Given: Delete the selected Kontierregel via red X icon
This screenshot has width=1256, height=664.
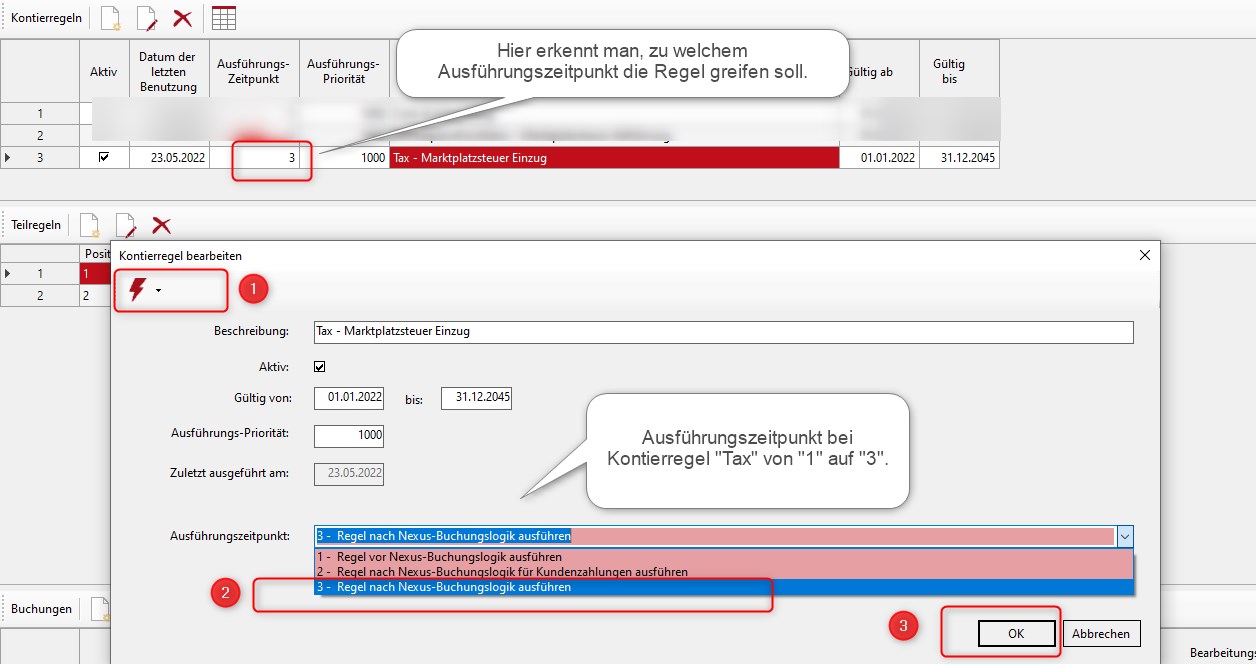Looking at the screenshot, I should (183, 17).
